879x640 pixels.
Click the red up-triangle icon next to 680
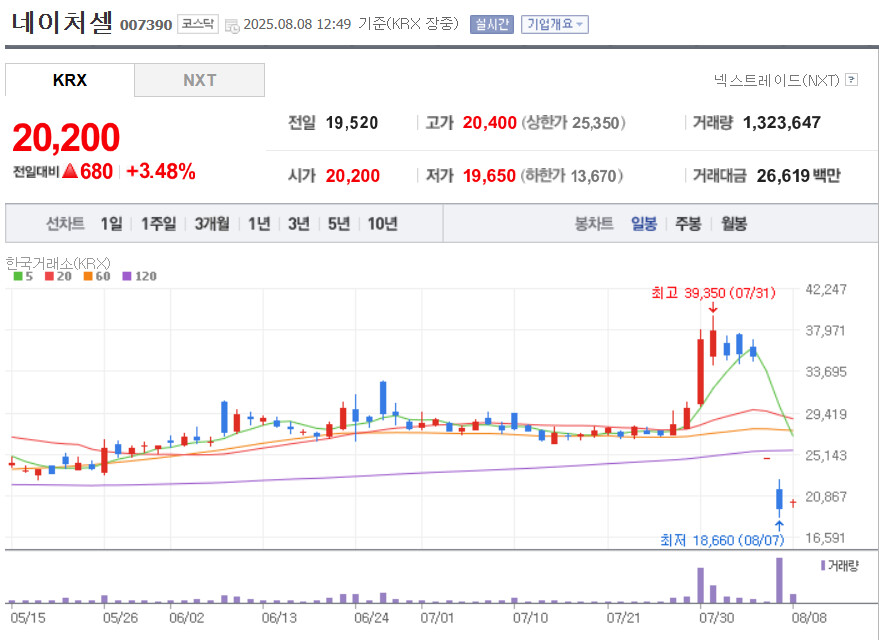(70, 171)
